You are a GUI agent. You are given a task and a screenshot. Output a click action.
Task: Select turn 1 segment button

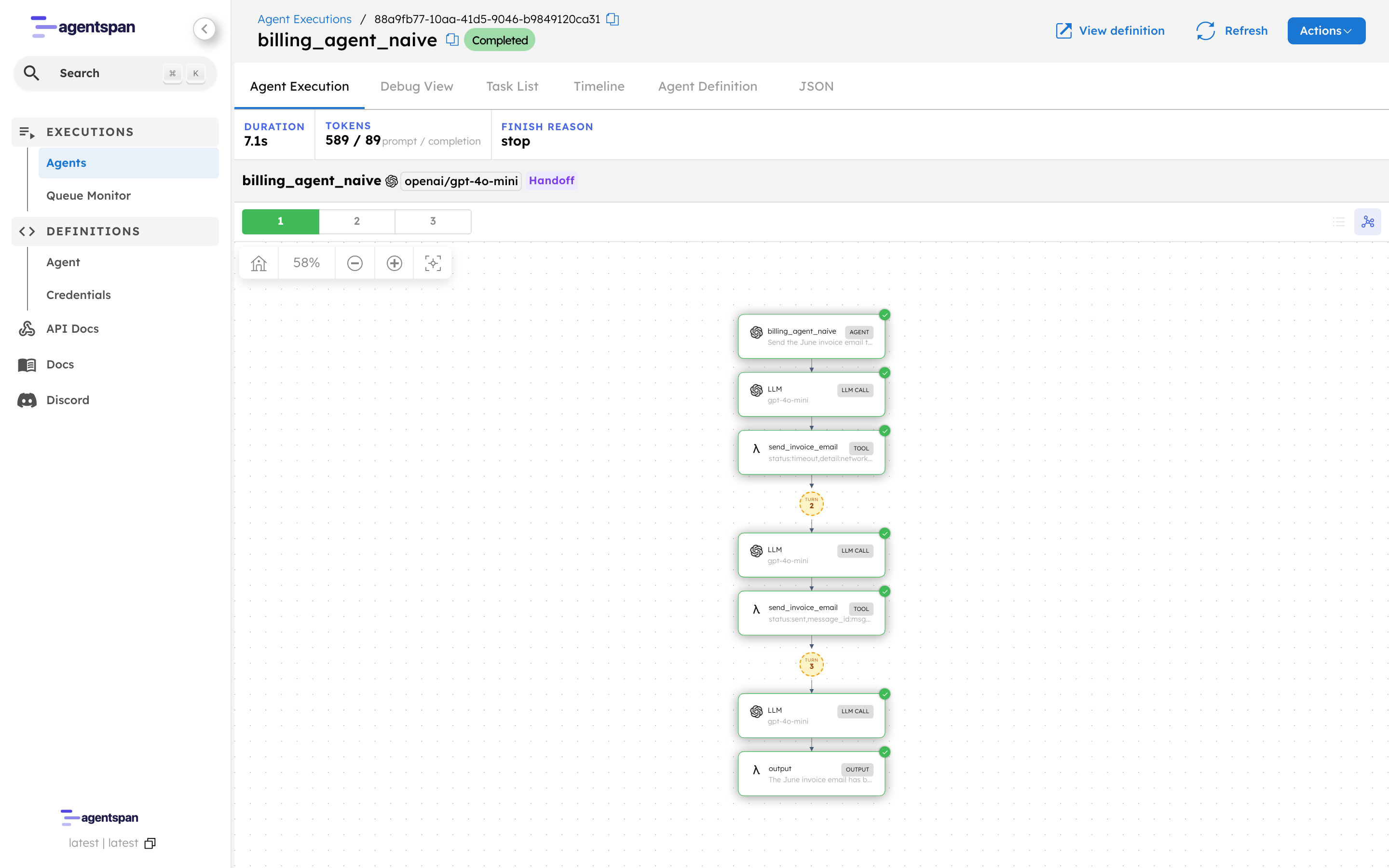coord(280,221)
